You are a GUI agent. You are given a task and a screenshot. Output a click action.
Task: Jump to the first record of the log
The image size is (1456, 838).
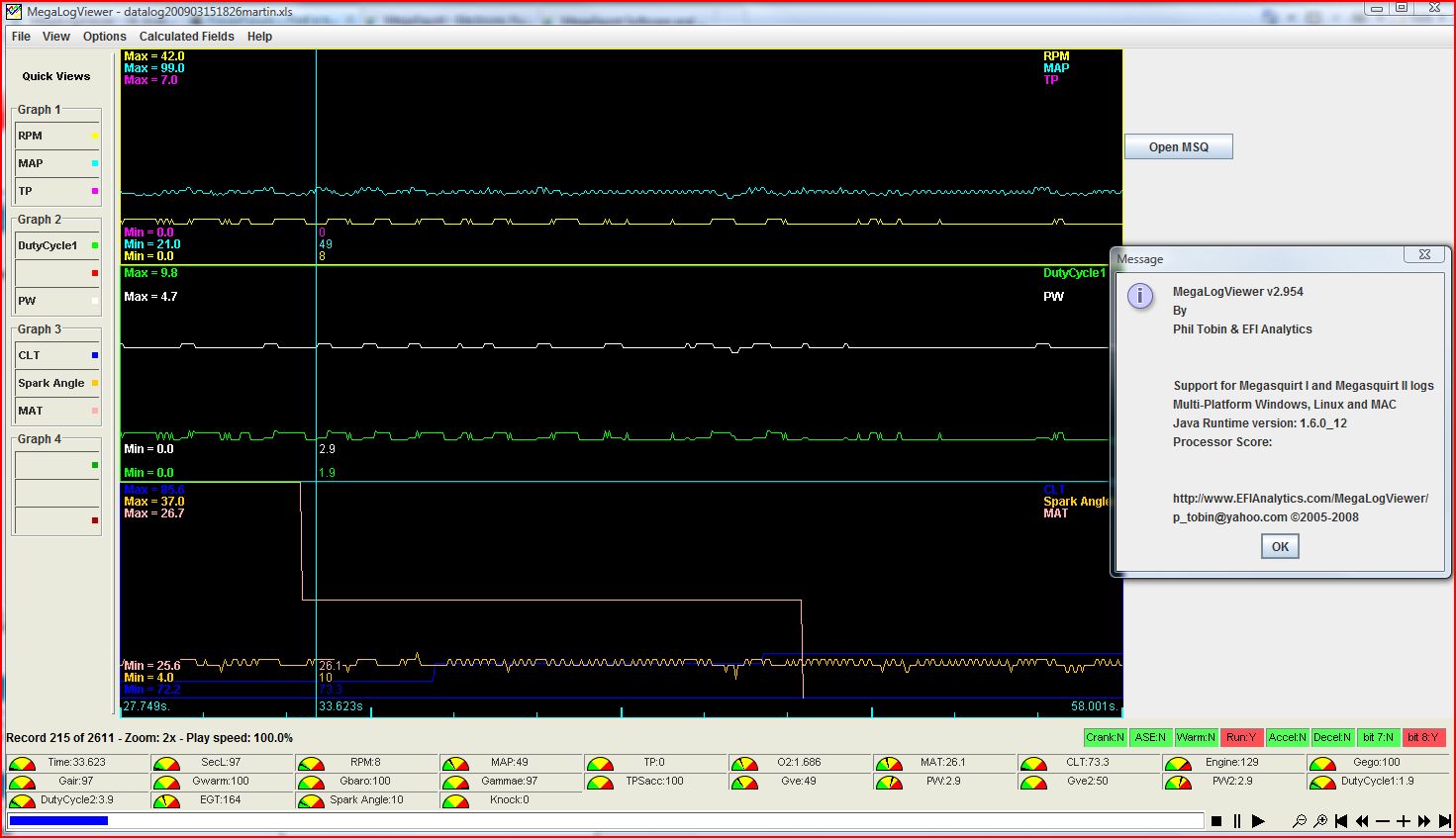click(1341, 821)
